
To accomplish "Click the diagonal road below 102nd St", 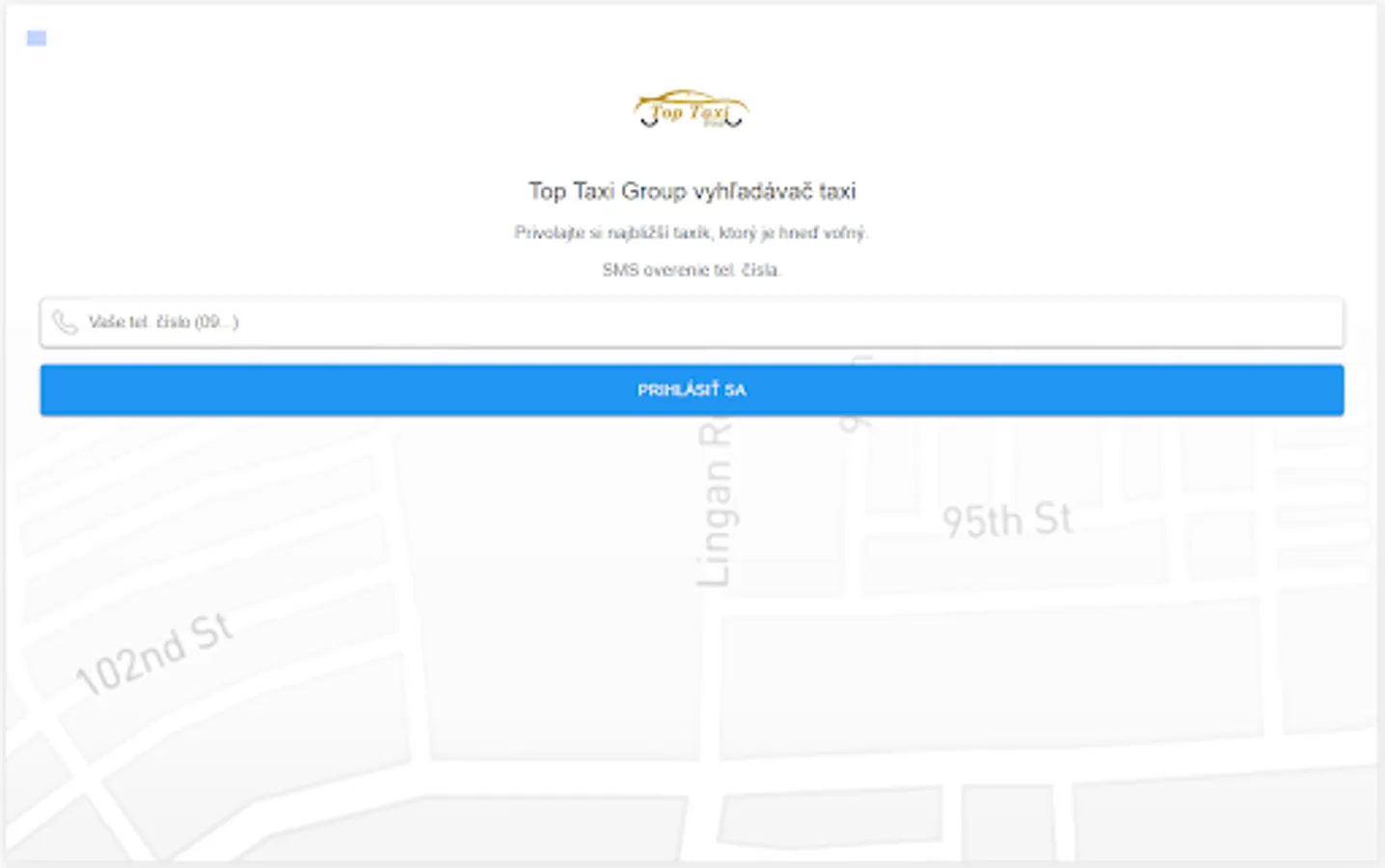I will [87, 772].
